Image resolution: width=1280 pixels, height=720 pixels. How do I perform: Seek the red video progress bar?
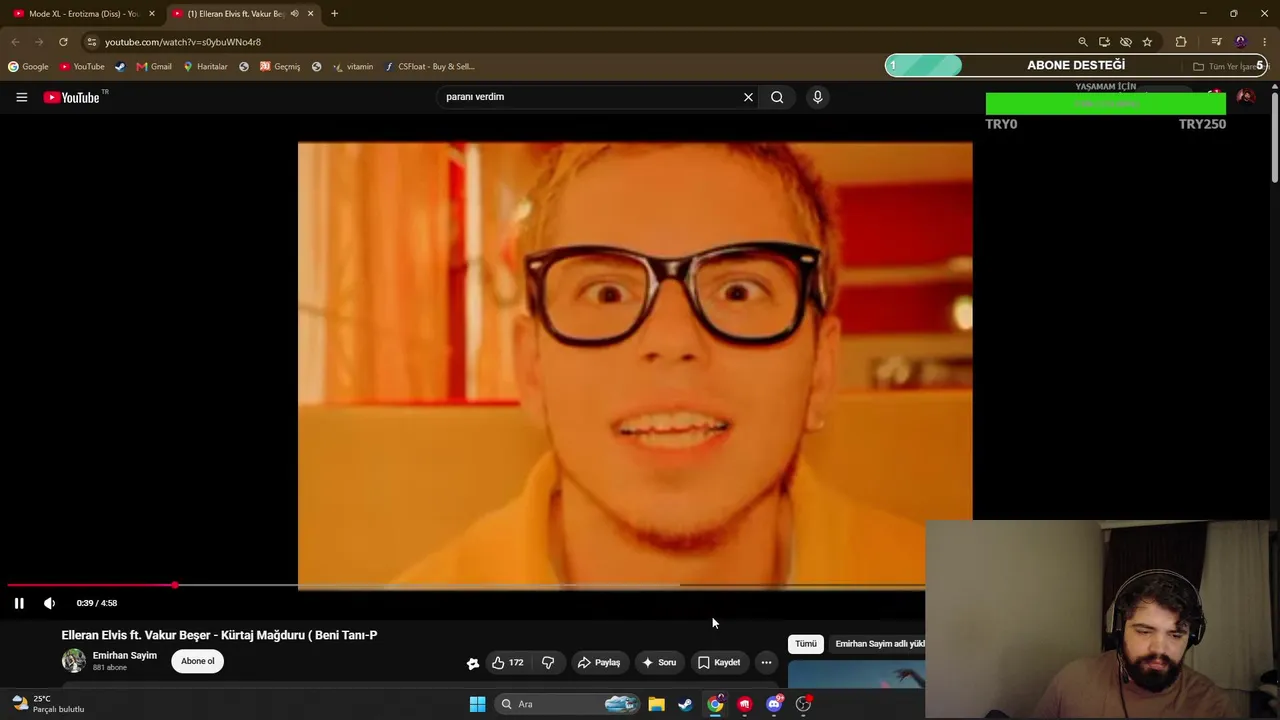(466, 585)
